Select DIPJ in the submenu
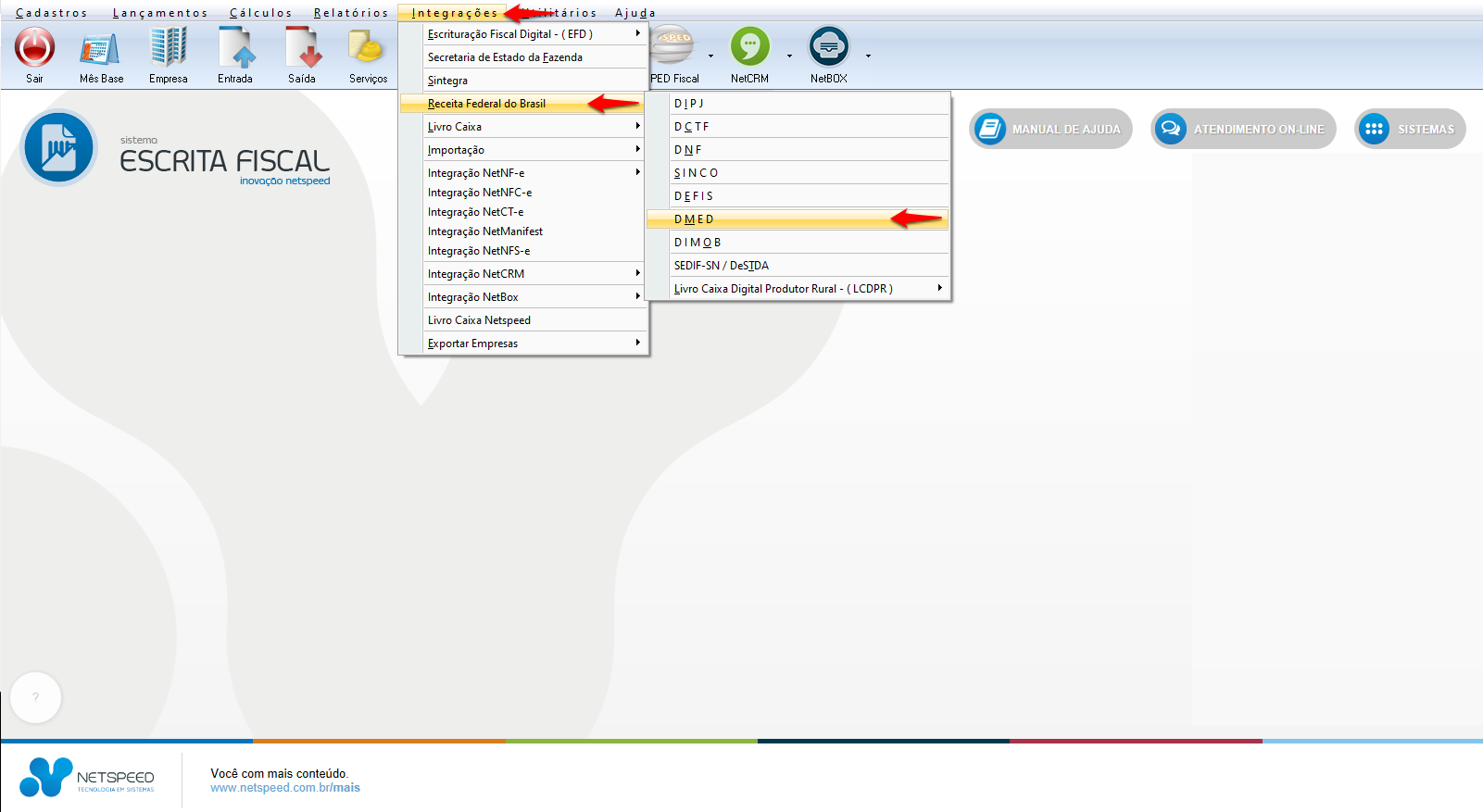Image resolution: width=1483 pixels, height=812 pixels. click(798, 104)
